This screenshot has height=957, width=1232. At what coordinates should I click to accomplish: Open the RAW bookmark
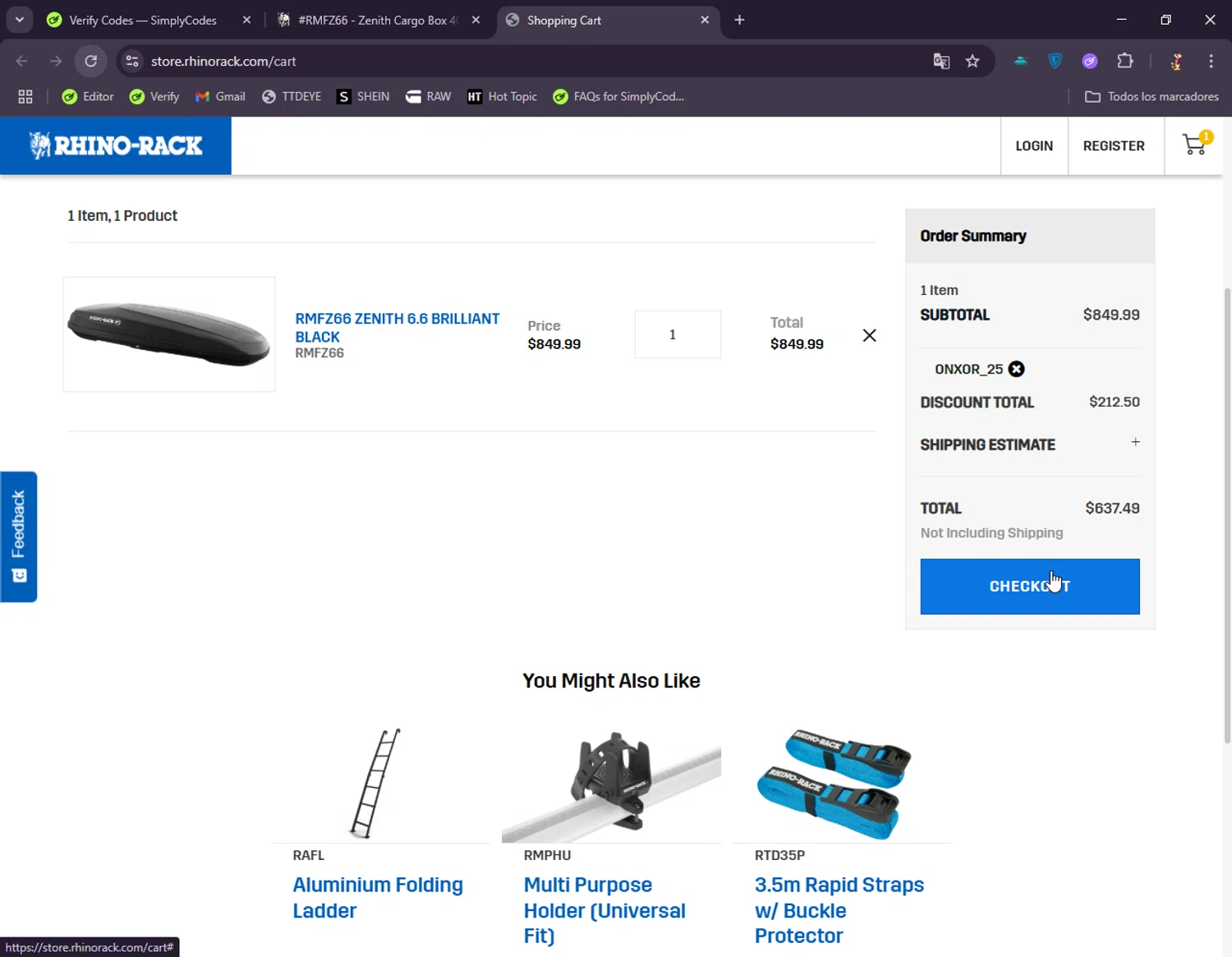tap(428, 96)
